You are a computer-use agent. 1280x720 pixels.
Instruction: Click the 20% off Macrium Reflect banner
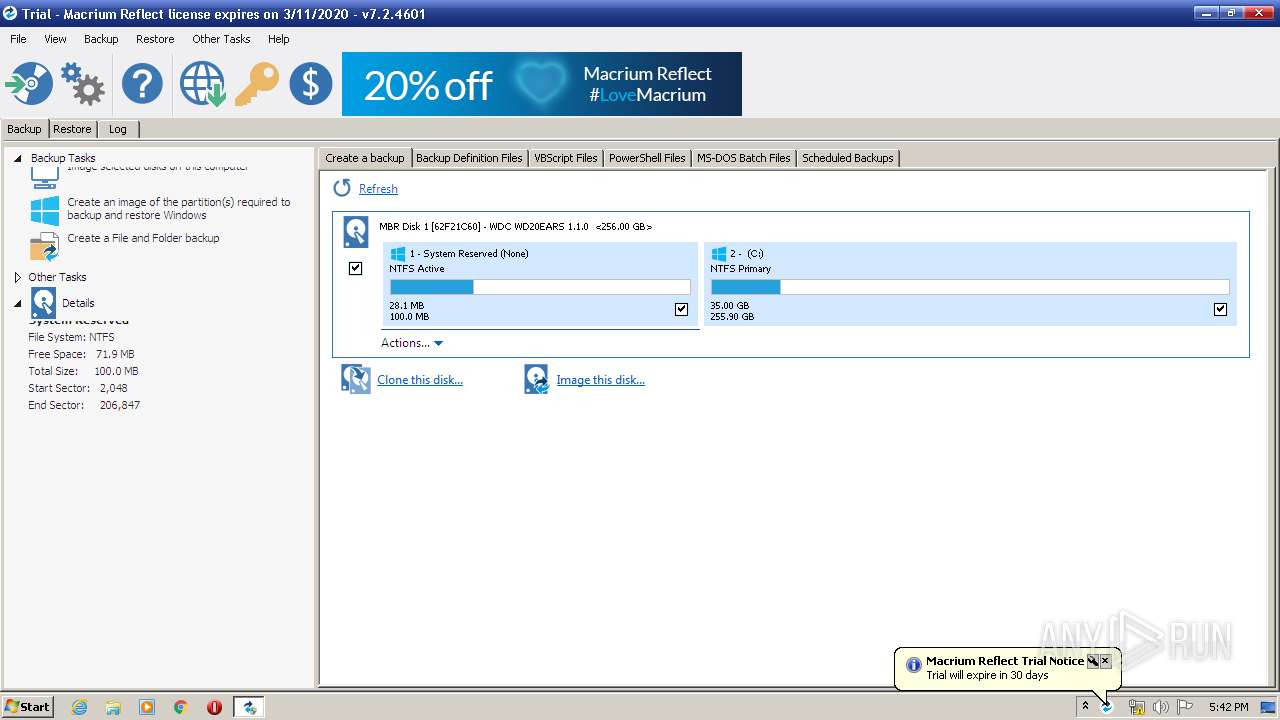click(542, 84)
